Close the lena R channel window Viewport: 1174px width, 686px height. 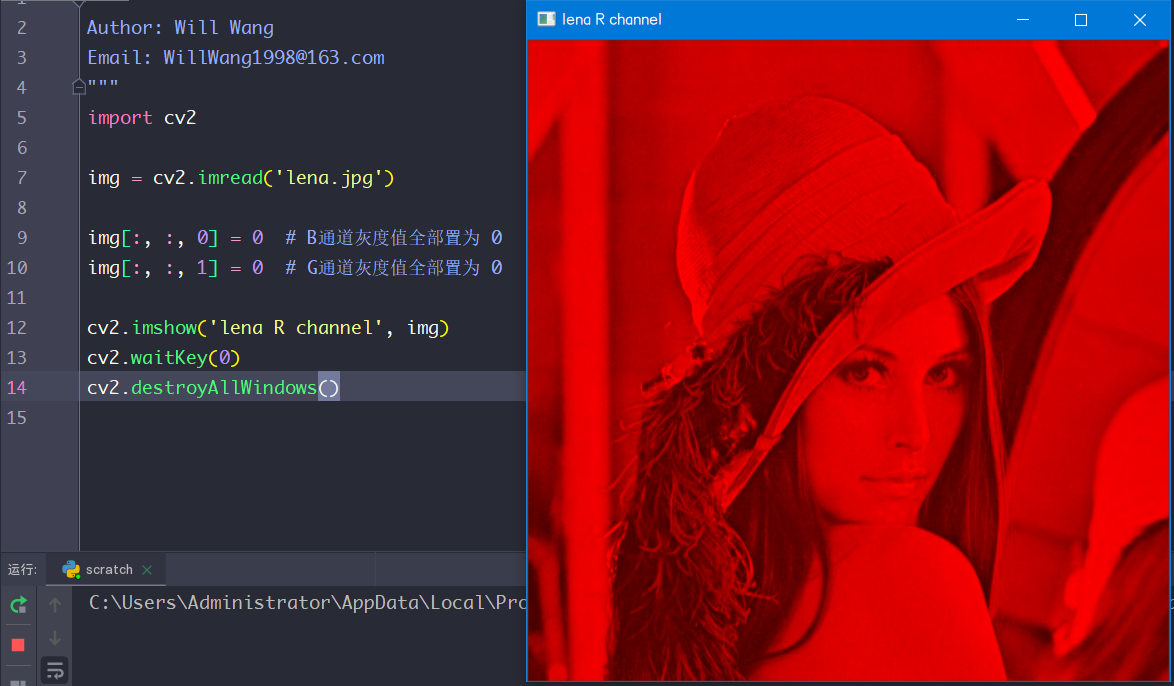pos(1139,19)
